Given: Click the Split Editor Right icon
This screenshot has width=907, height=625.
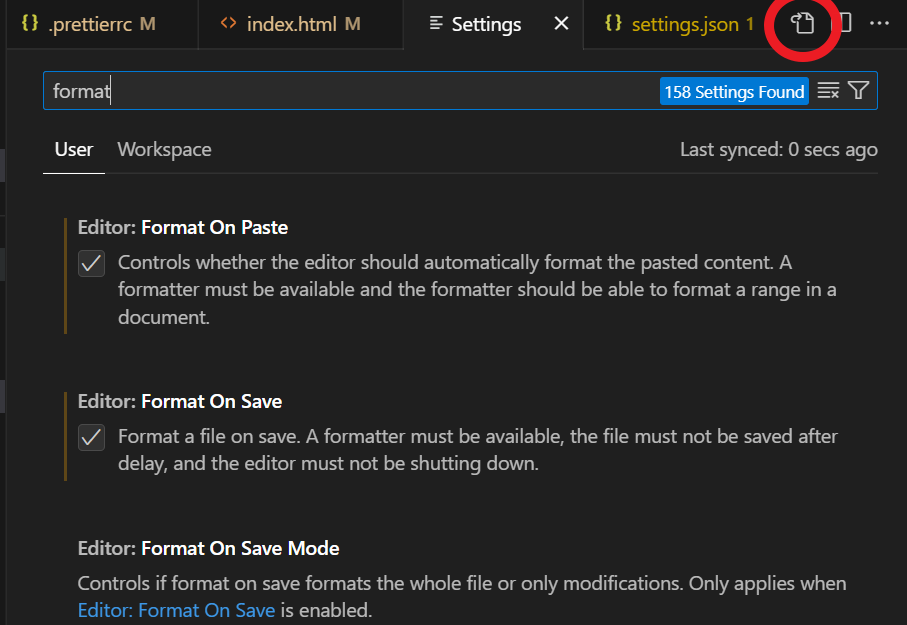Looking at the screenshot, I should click(x=844, y=24).
